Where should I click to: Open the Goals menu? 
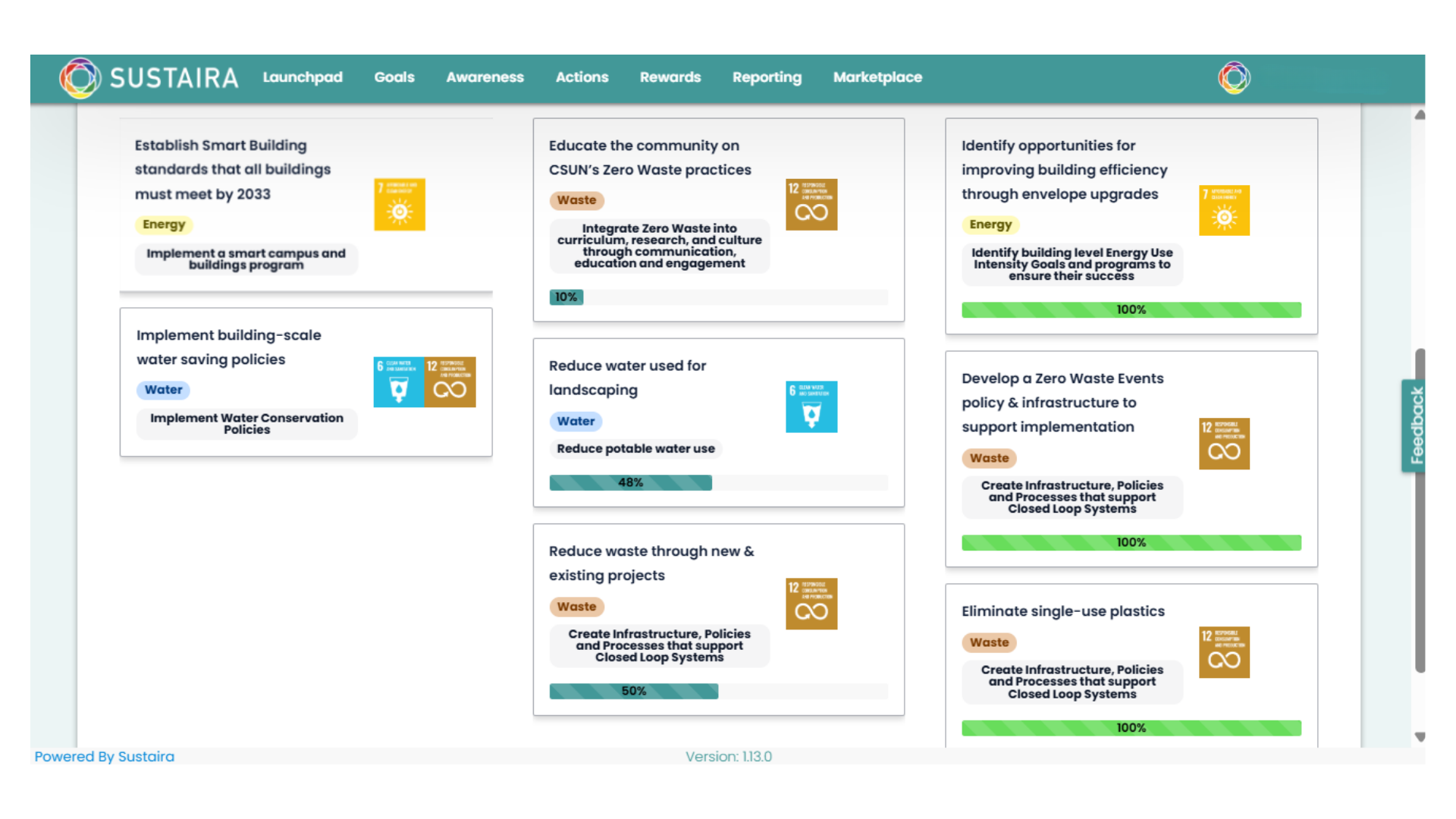[394, 77]
